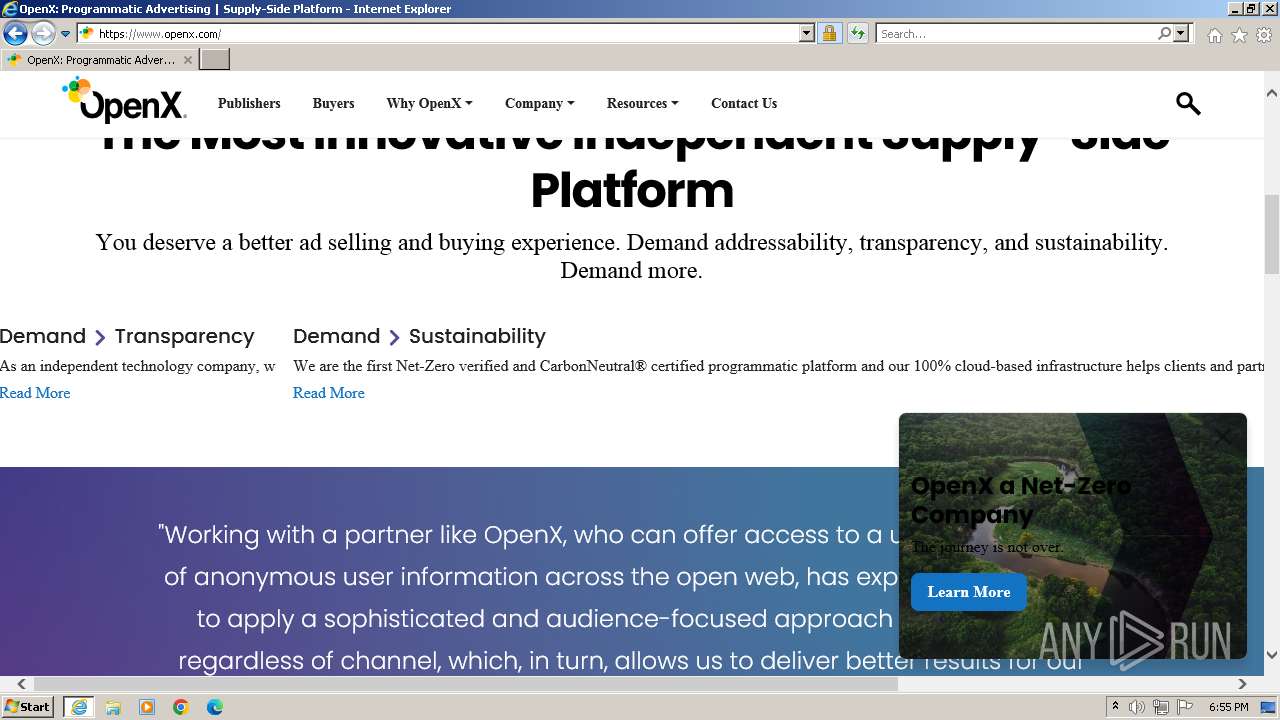
Task: Click Read More under Demand Transparency
Action: coord(35,393)
